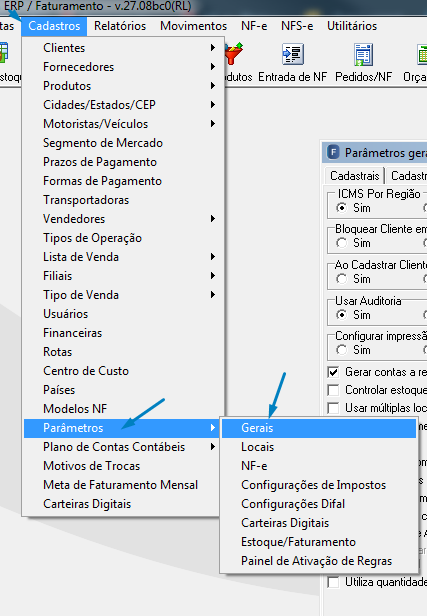Toggle Gerar contas a receber checkbox
427x616 pixels.
(x=333, y=372)
